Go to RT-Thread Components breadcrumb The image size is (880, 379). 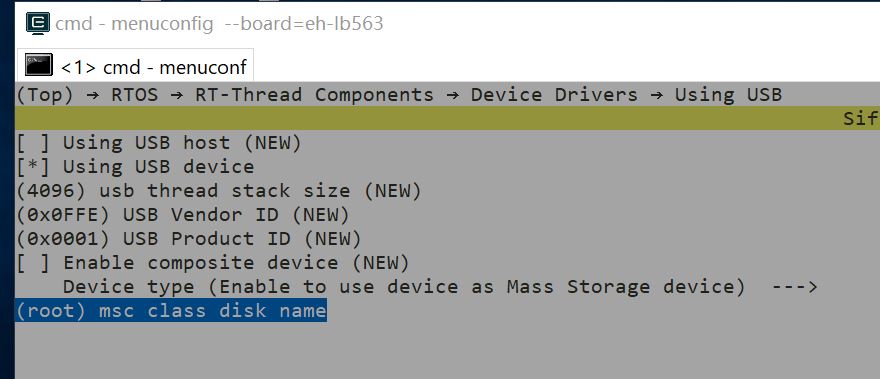(x=314, y=94)
